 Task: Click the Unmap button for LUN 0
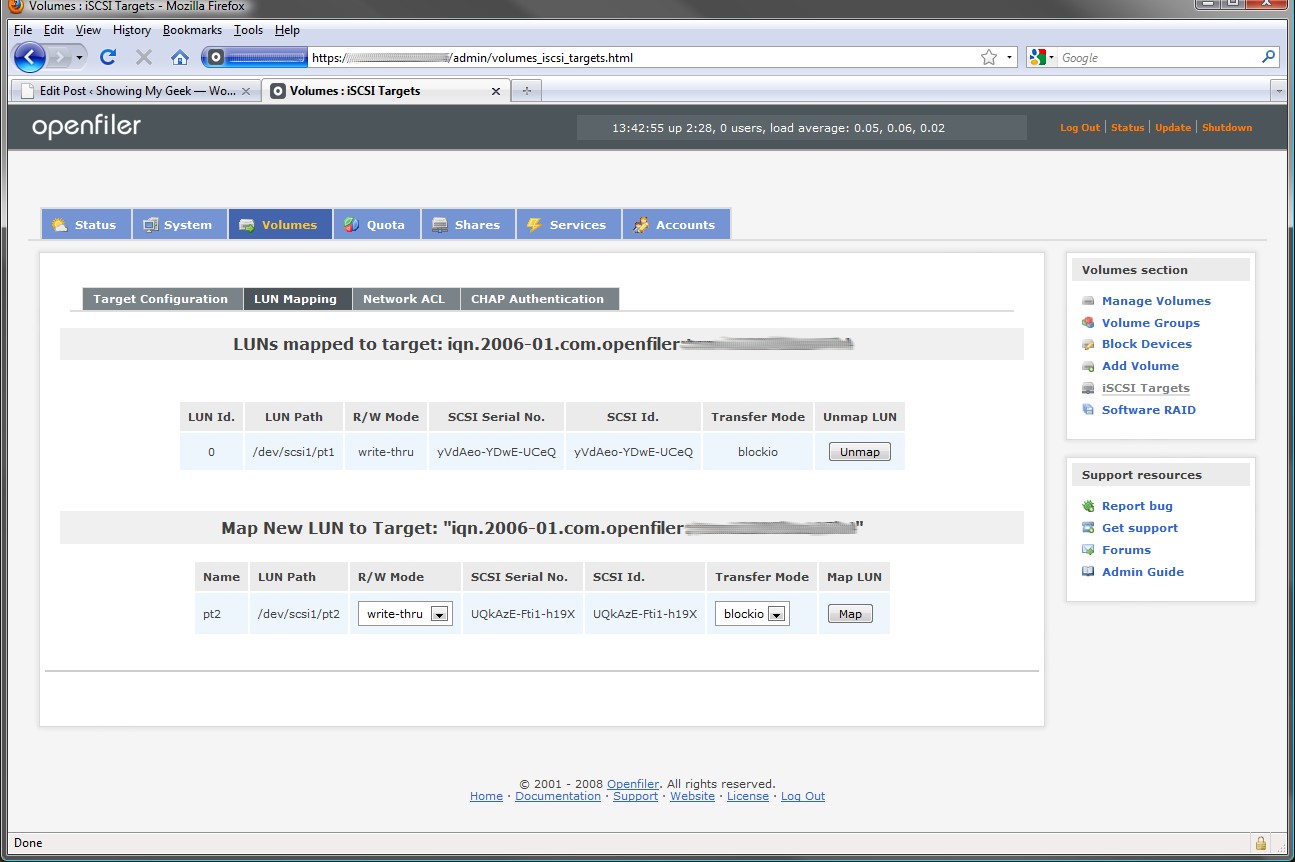860,452
